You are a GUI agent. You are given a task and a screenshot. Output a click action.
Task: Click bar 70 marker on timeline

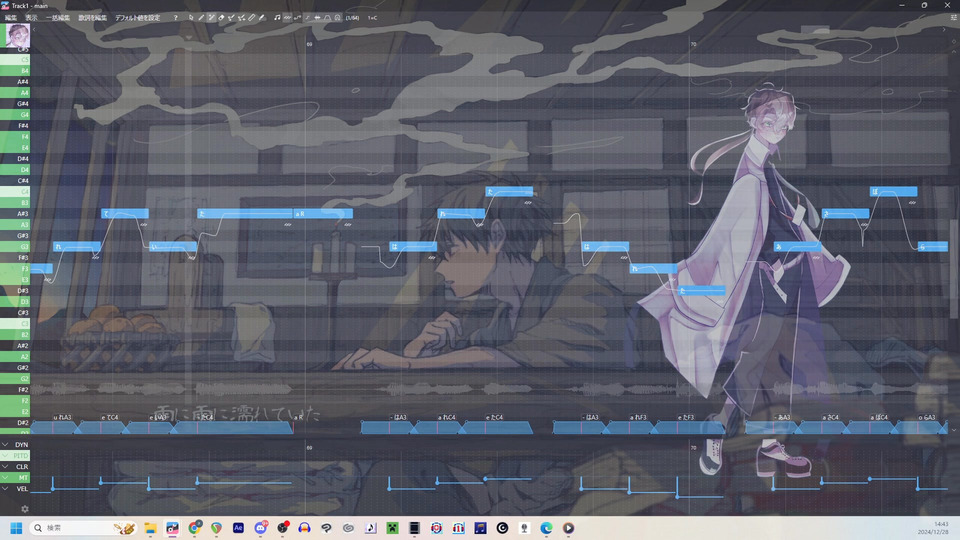[x=693, y=44]
